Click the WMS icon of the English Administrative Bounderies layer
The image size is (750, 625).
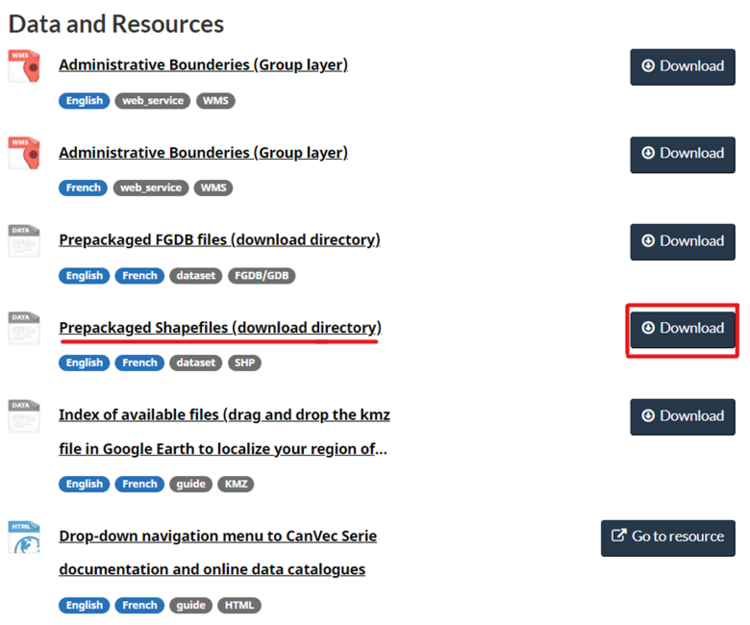[24, 66]
